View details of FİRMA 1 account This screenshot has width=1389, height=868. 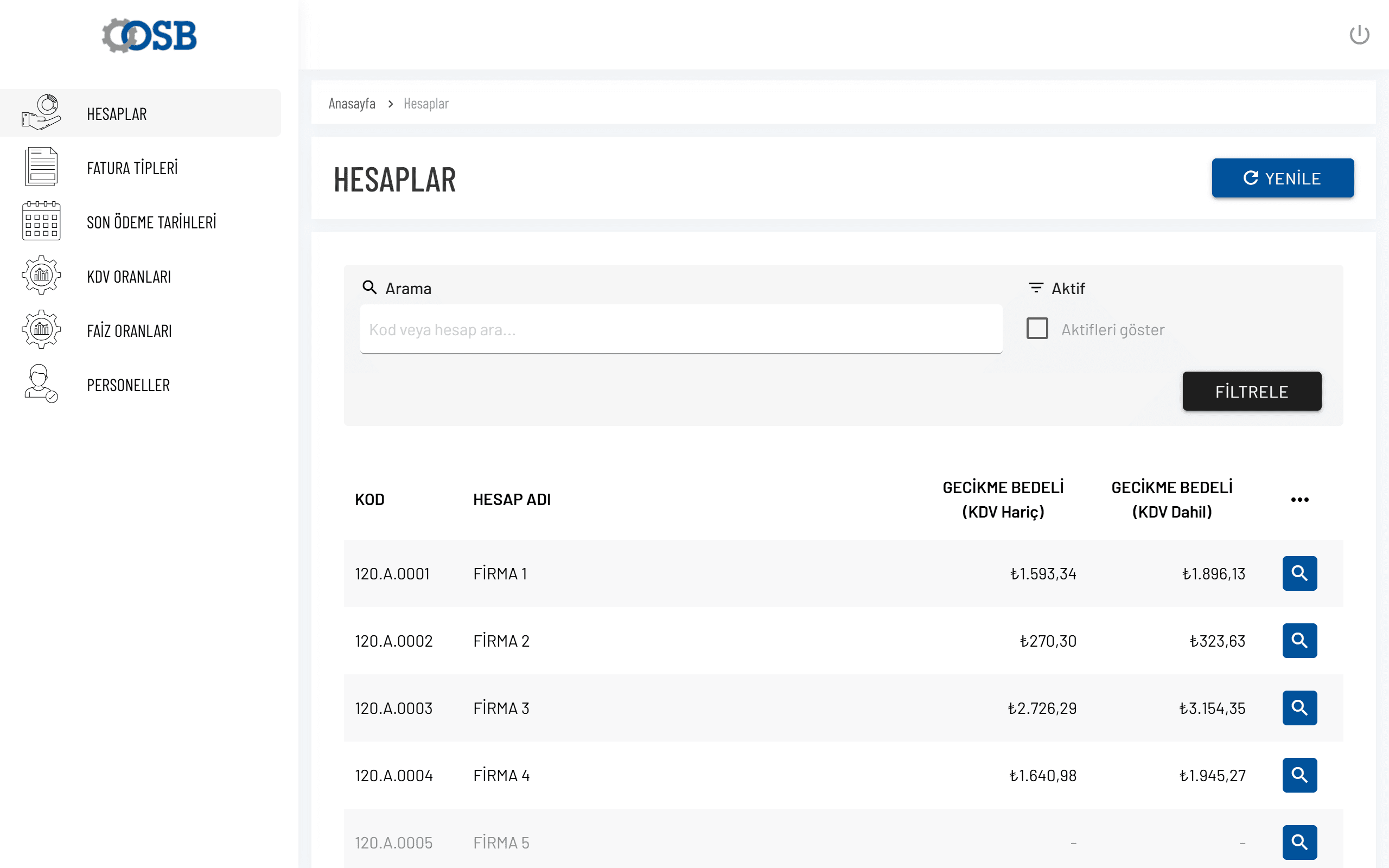[1299, 573]
